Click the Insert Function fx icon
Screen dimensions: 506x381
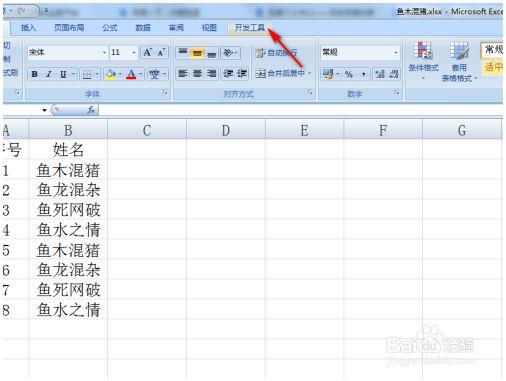[x=91, y=110]
